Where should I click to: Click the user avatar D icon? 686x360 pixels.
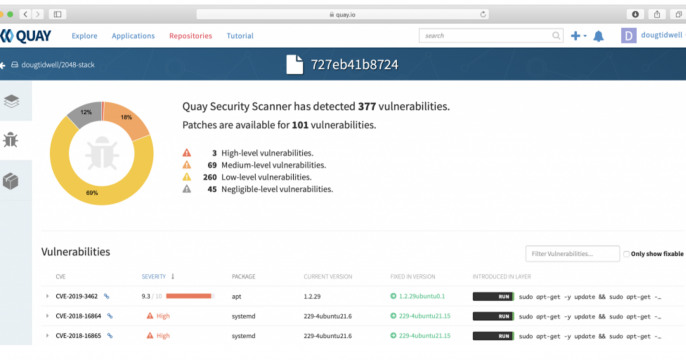click(629, 35)
